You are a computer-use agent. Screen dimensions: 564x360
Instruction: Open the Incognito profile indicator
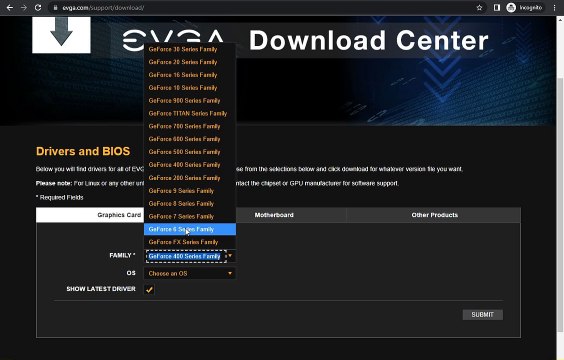tap(525, 8)
